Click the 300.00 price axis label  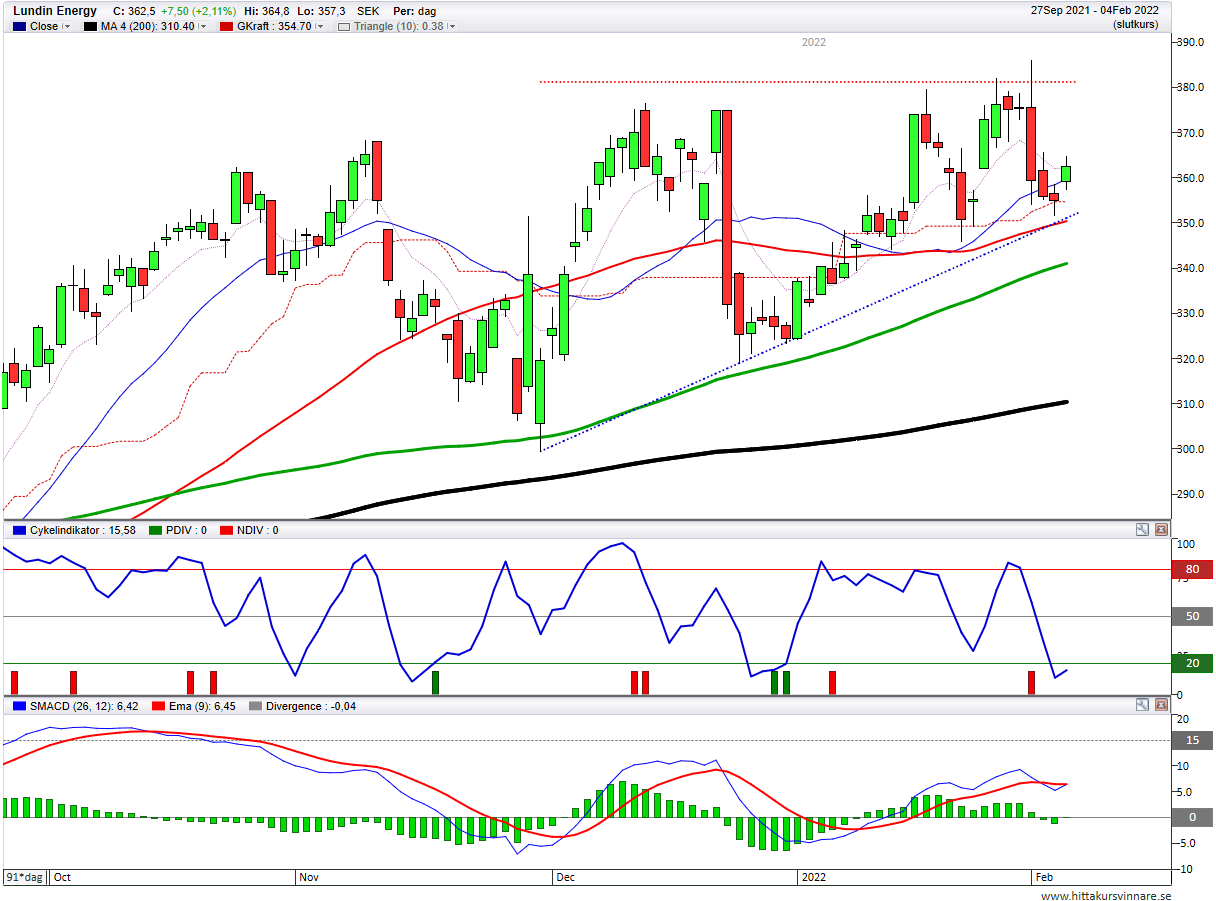tap(1192, 449)
